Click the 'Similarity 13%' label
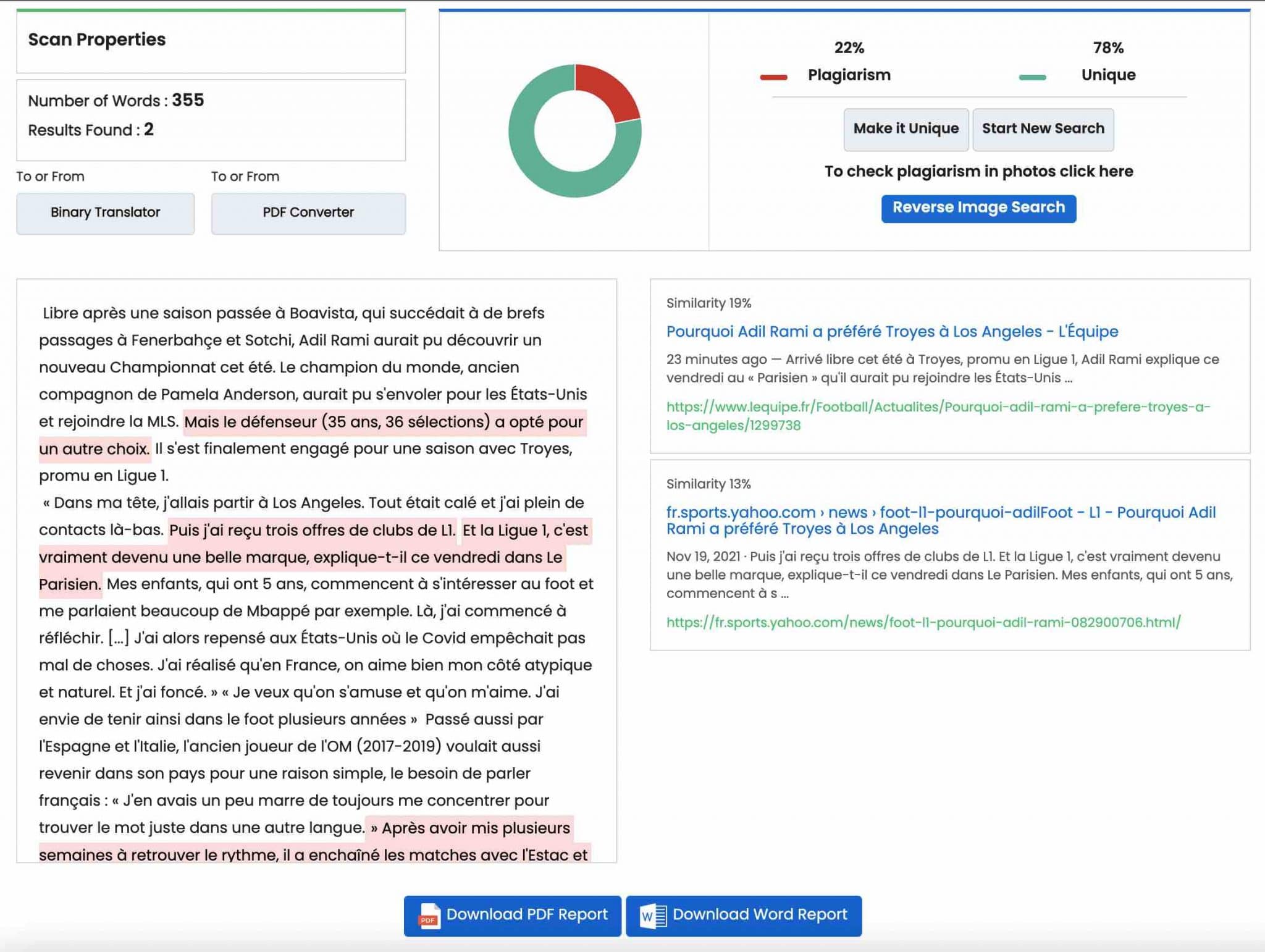This screenshot has width=1265, height=952. tap(708, 484)
